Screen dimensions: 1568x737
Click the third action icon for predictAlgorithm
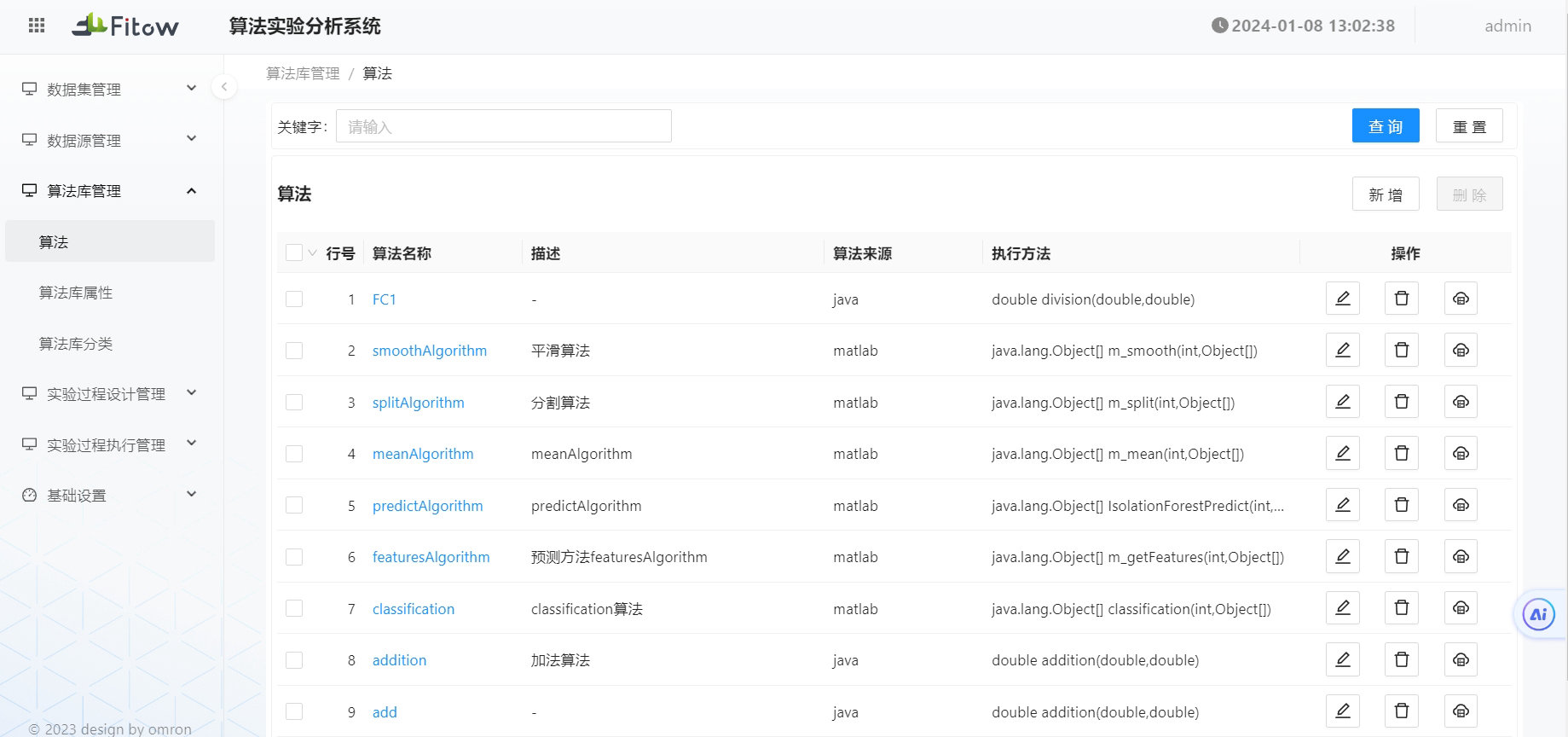(1461, 505)
